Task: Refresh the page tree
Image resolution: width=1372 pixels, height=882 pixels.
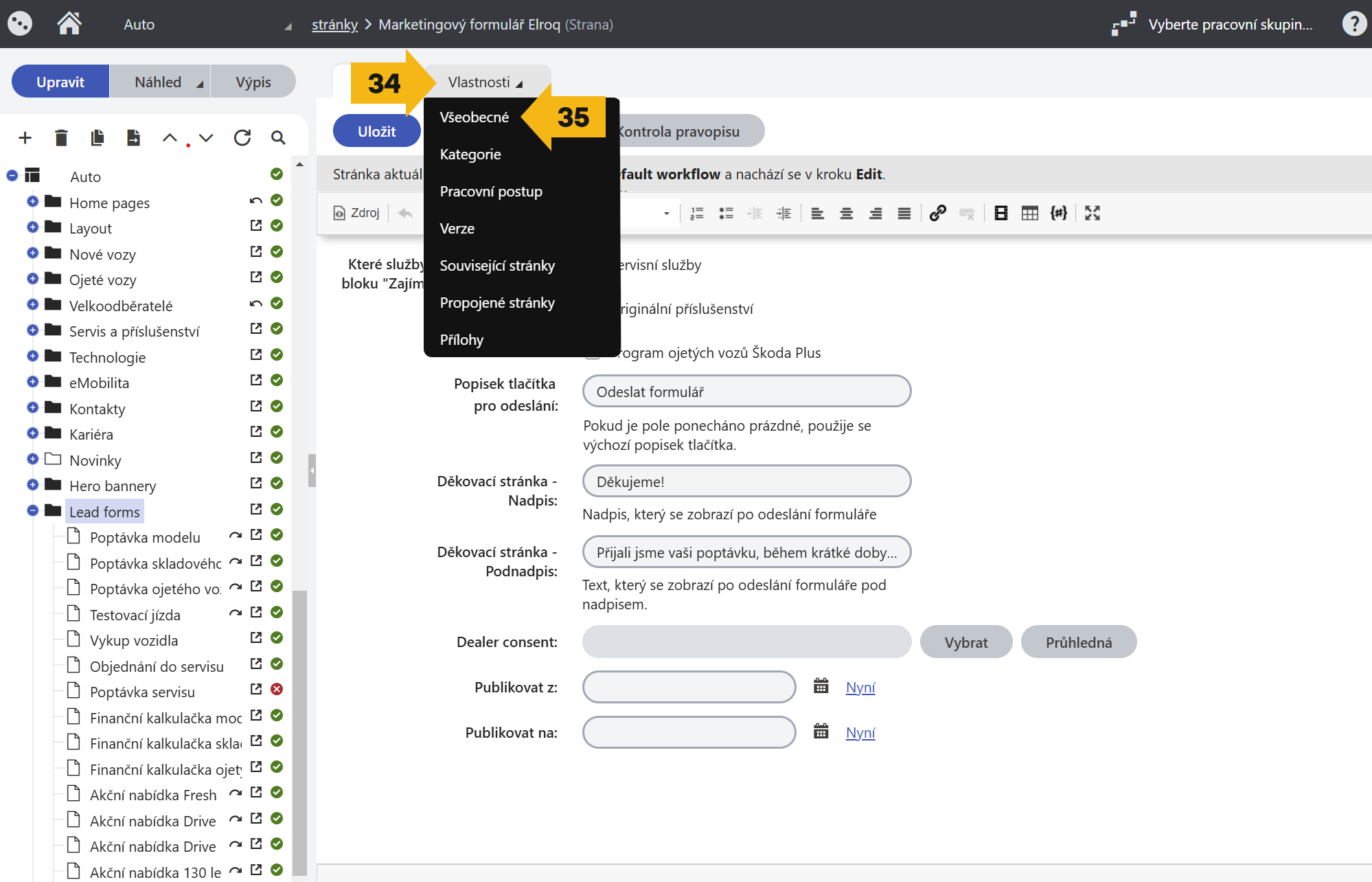Action: coord(242,137)
